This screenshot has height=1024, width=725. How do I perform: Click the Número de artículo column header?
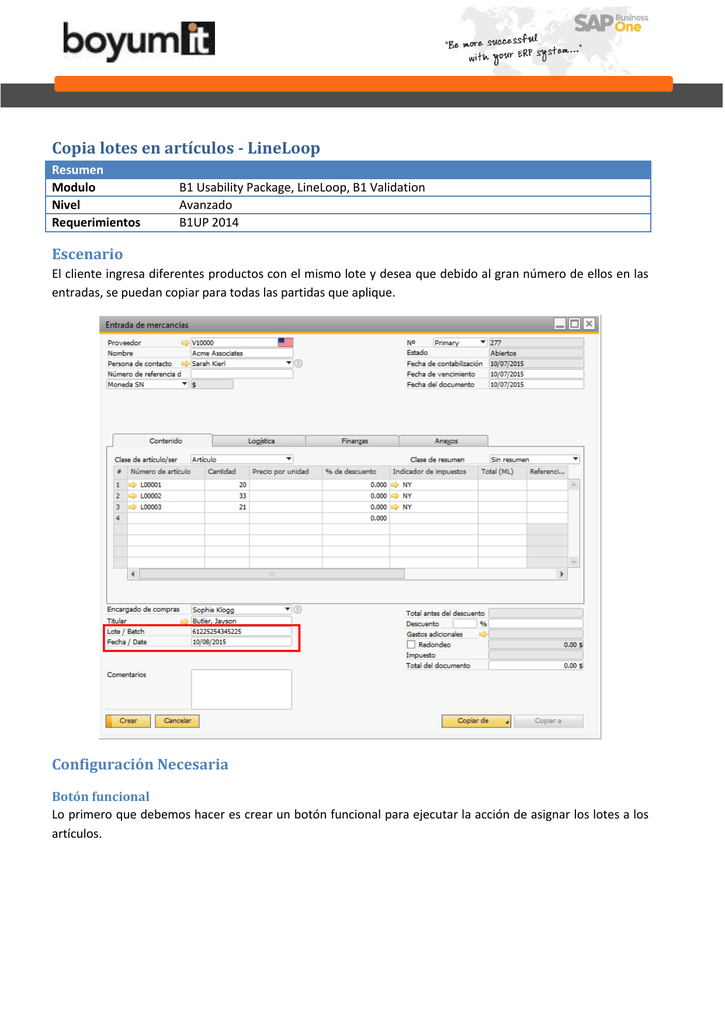point(166,472)
